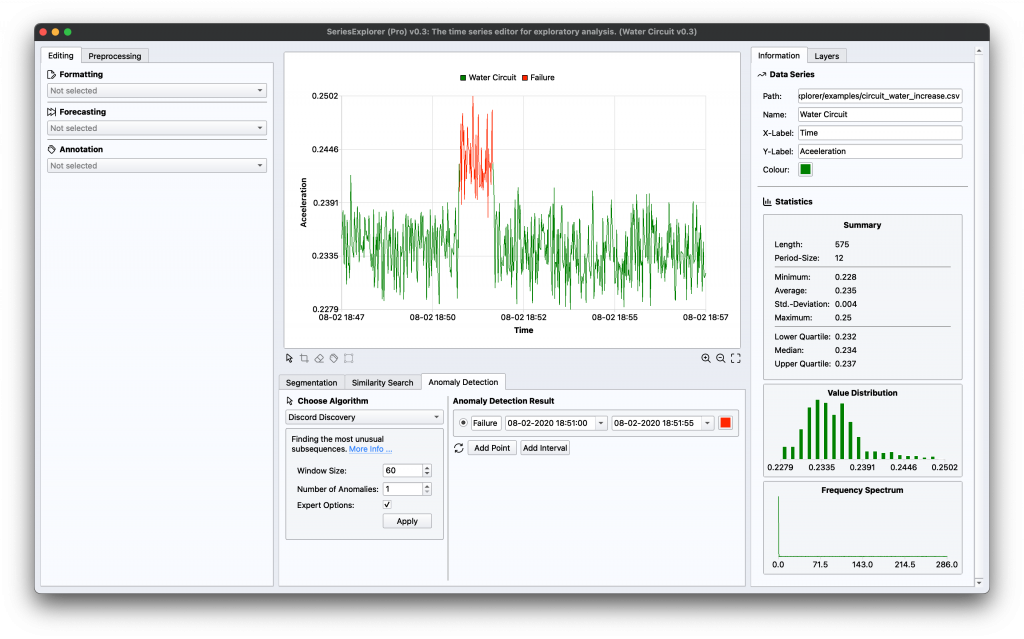Select the eraser tool in the chart toolbar
The width and height of the screenshot is (1024, 639).
(x=320, y=358)
